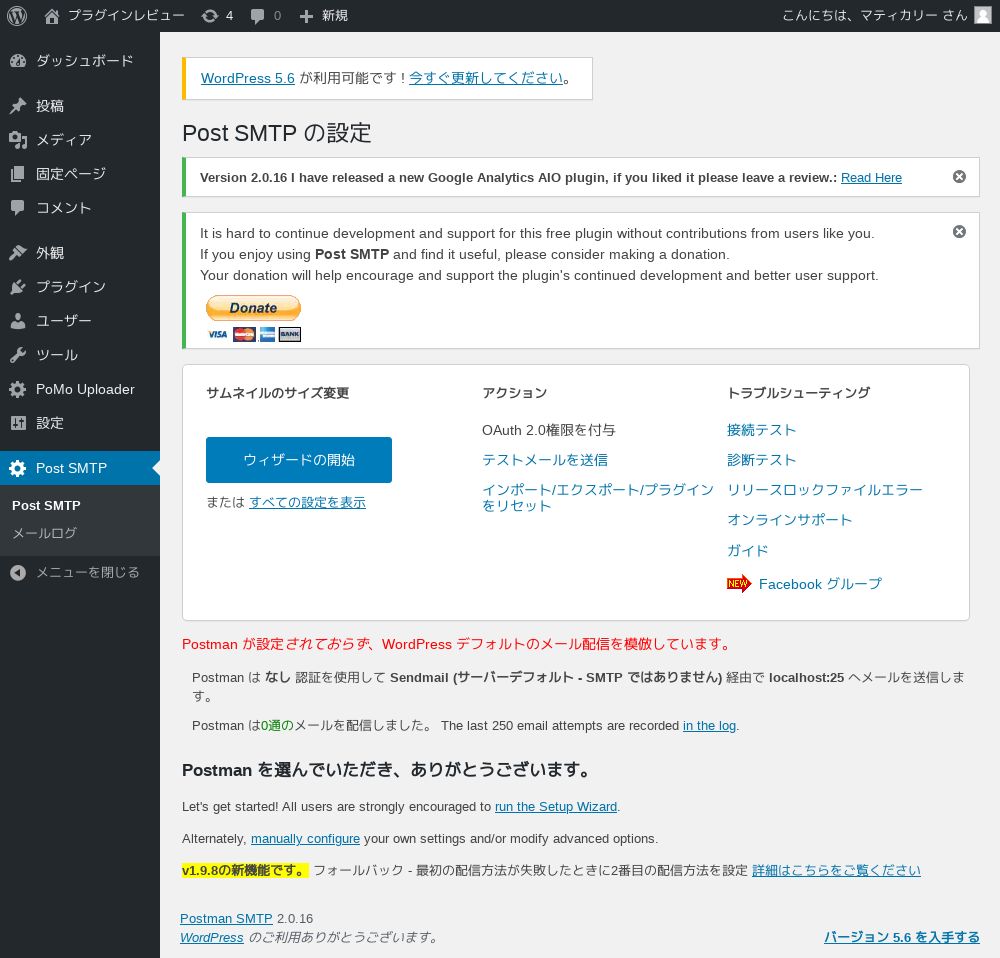
Task: Click 'manually configure' link
Action: click(305, 839)
